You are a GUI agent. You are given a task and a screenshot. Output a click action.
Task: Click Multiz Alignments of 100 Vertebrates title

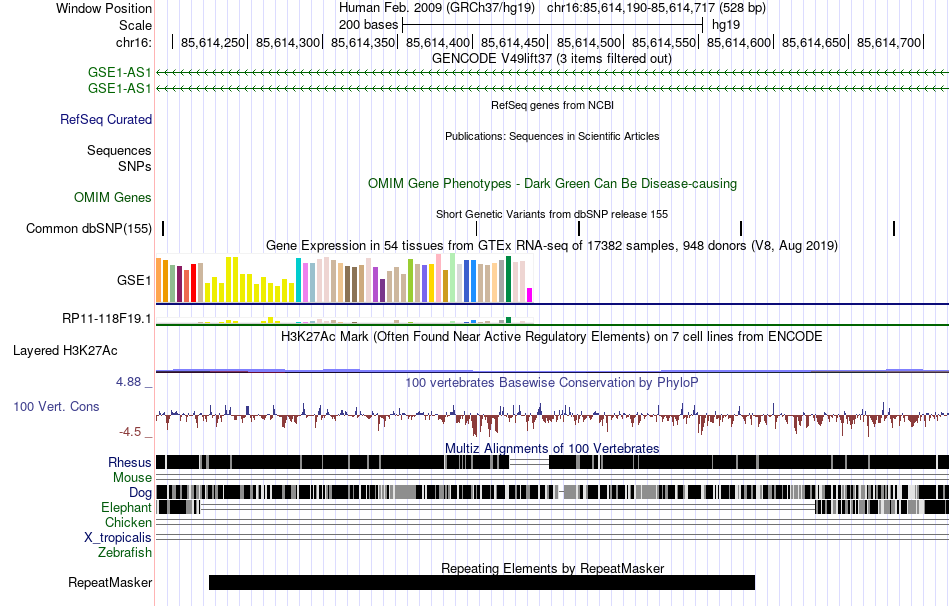552,448
